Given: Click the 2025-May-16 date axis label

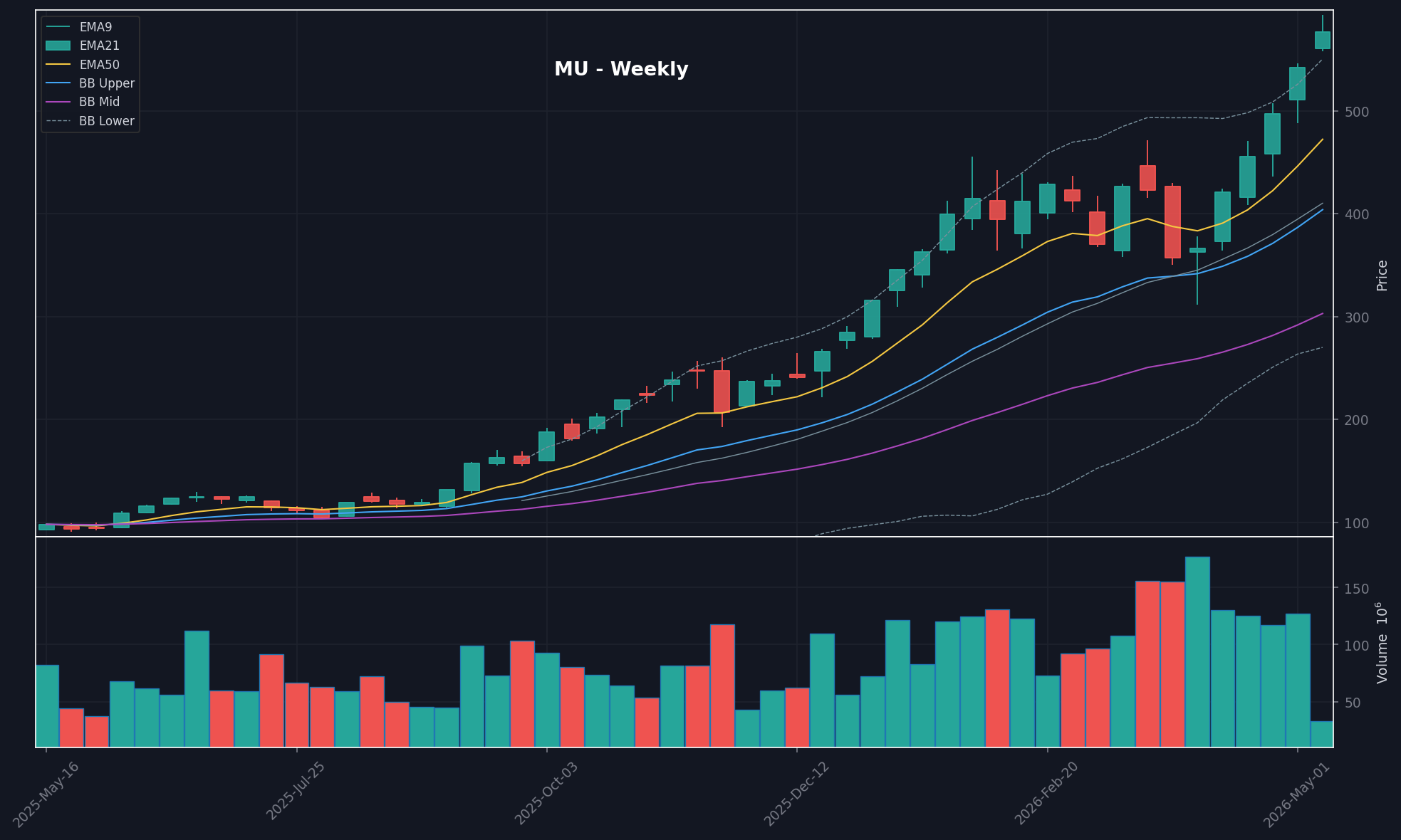Looking at the screenshot, I should pos(46,794).
